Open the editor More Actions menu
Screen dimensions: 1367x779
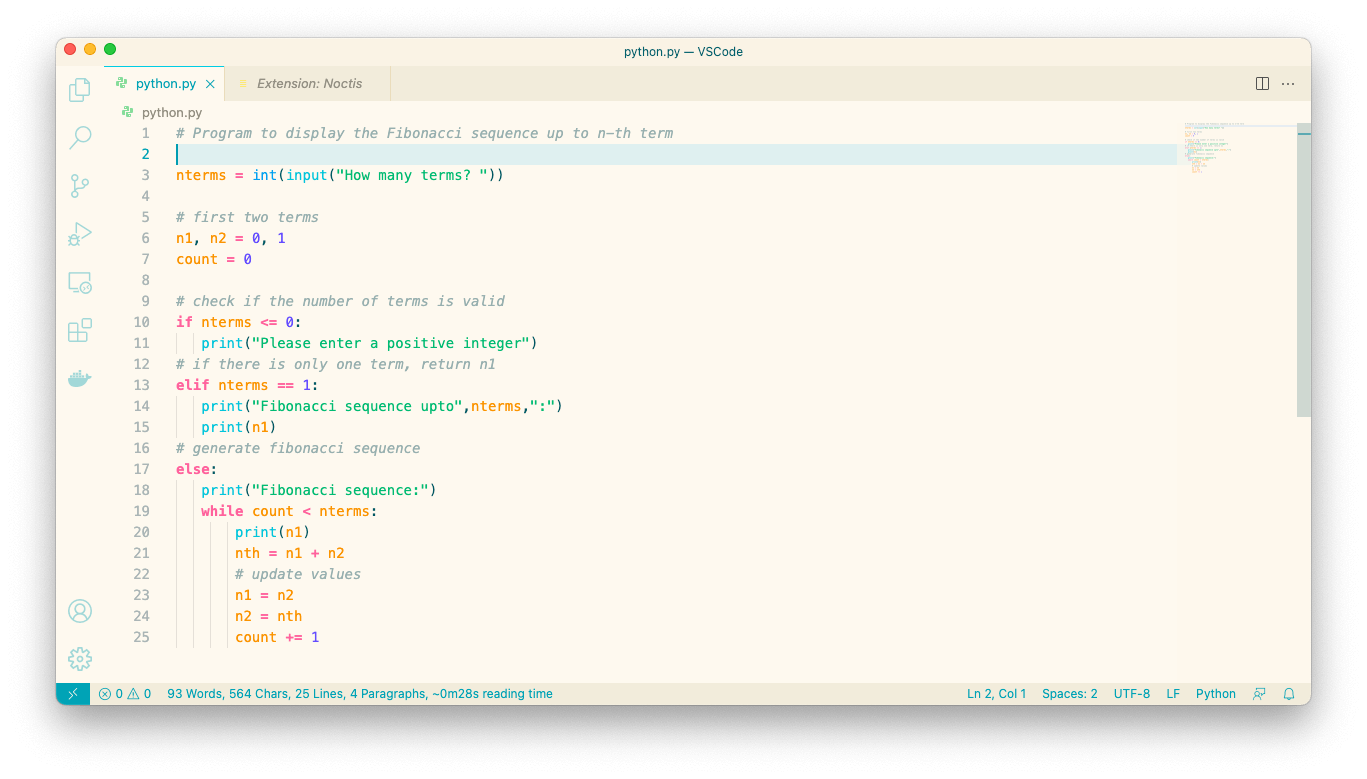coord(1288,84)
